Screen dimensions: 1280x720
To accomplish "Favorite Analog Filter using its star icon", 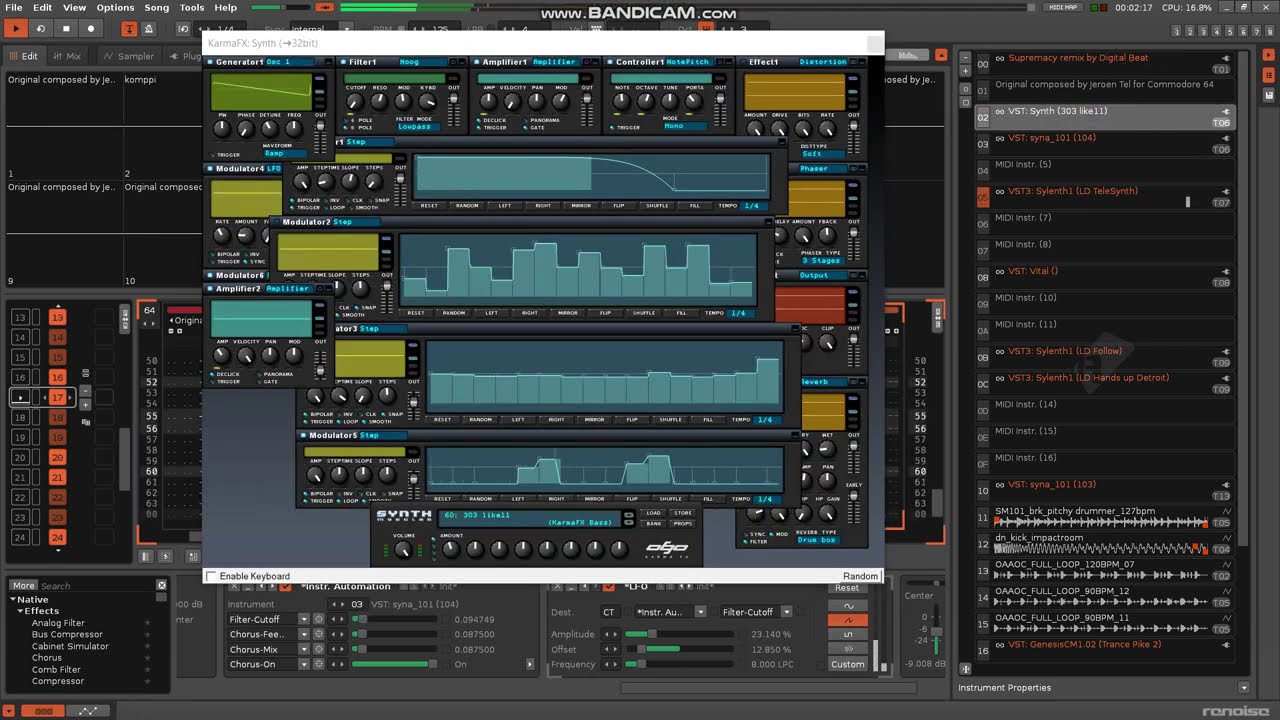I will click(147, 623).
